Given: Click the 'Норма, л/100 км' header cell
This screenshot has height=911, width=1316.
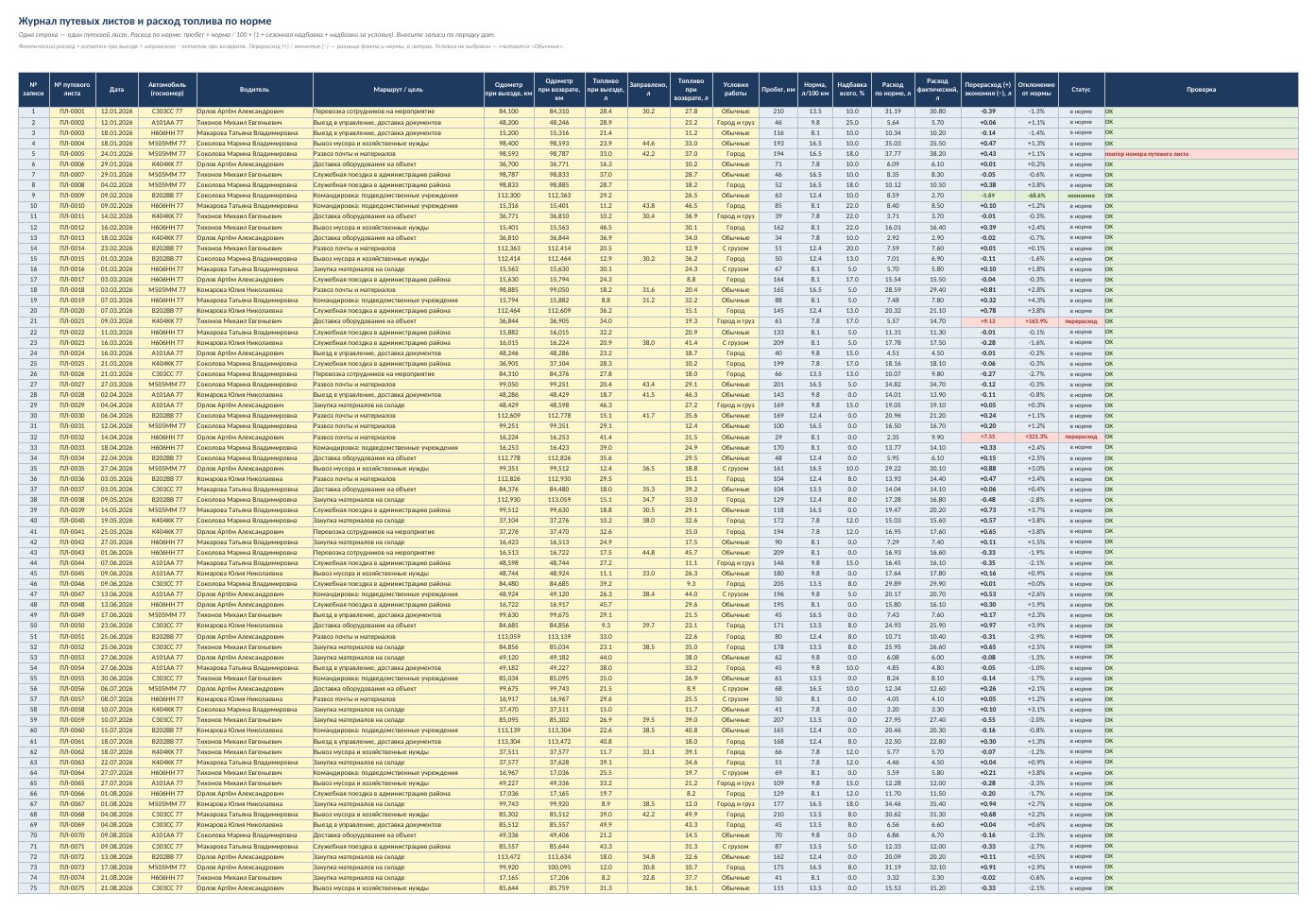Looking at the screenshot, I should [x=815, y=90].
